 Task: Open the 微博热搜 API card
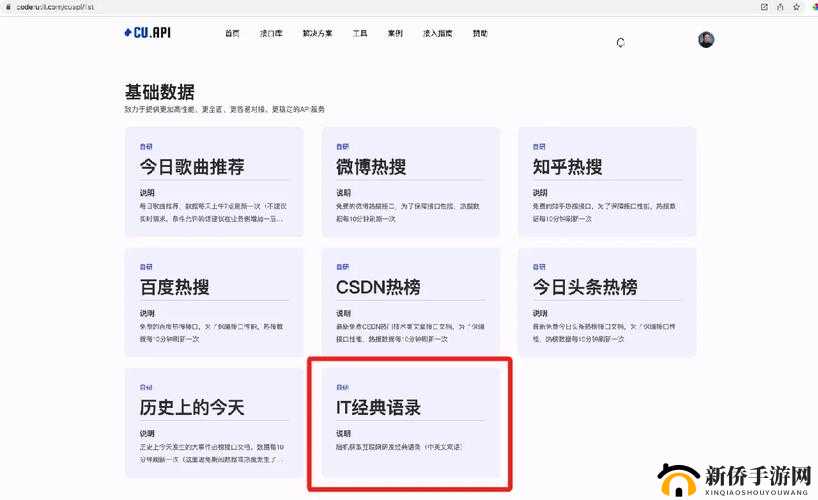click(x=411, y=182)
